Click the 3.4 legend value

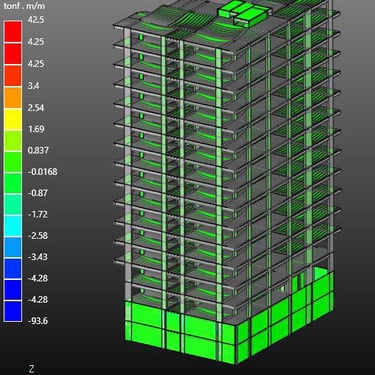[33, 86]
